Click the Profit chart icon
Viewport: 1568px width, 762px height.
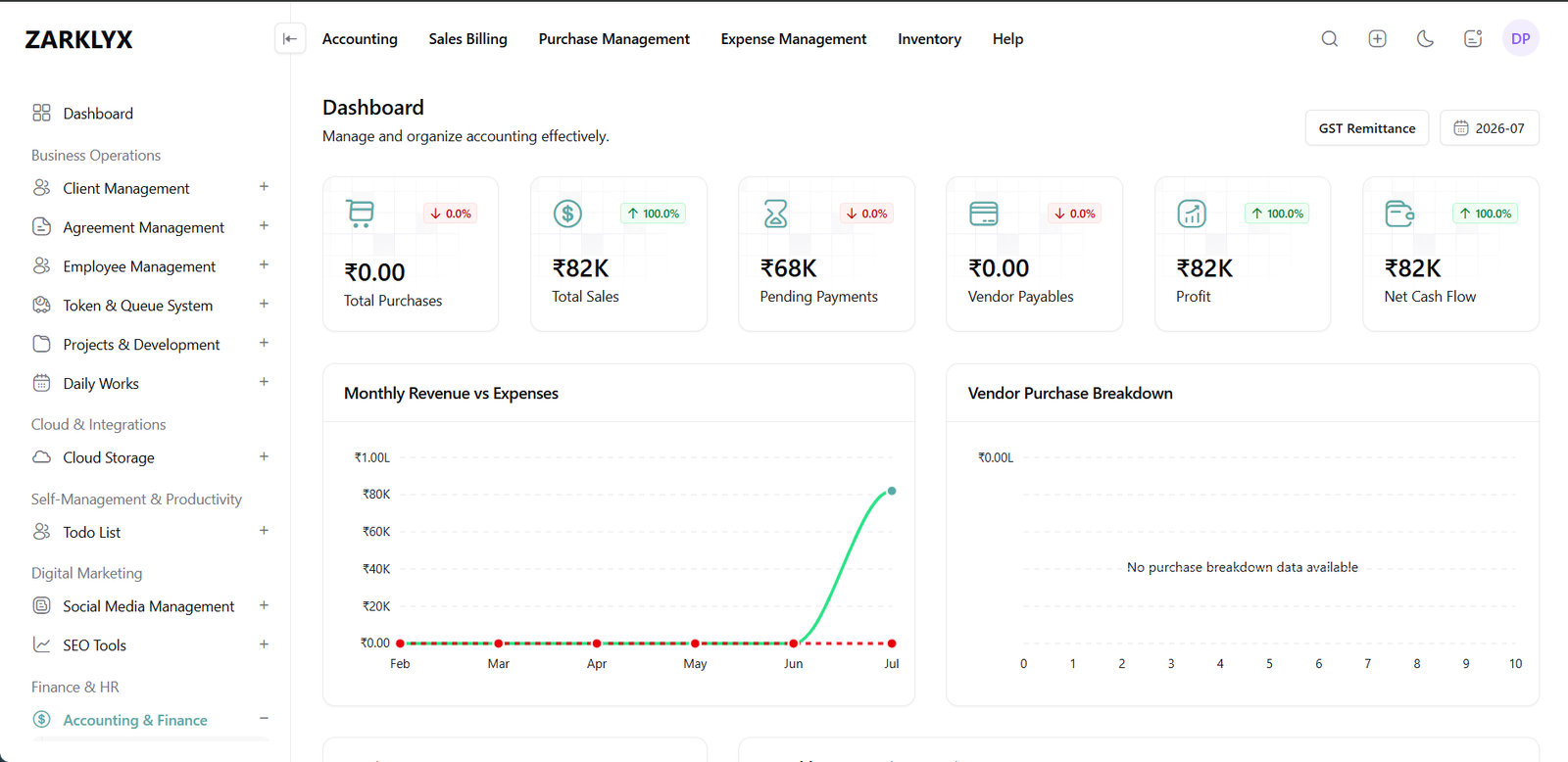pyautogui.click(x=1192, y=214)
